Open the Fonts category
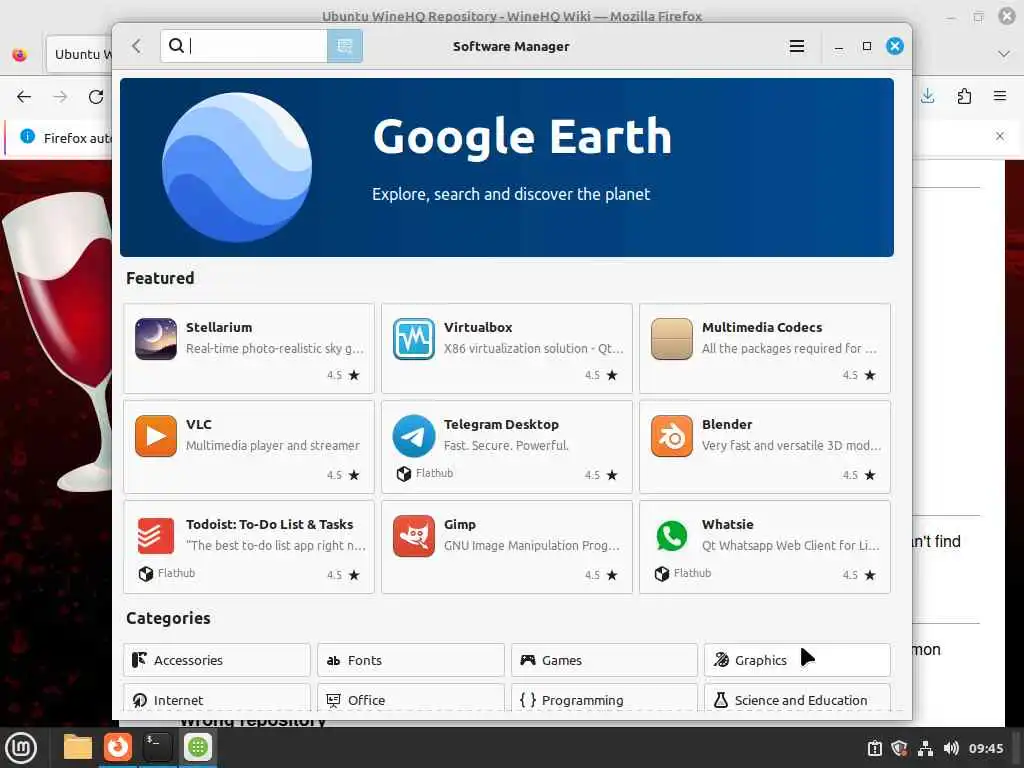The height and width of the screenshot is (768, 1024). (x=411, y=660)
